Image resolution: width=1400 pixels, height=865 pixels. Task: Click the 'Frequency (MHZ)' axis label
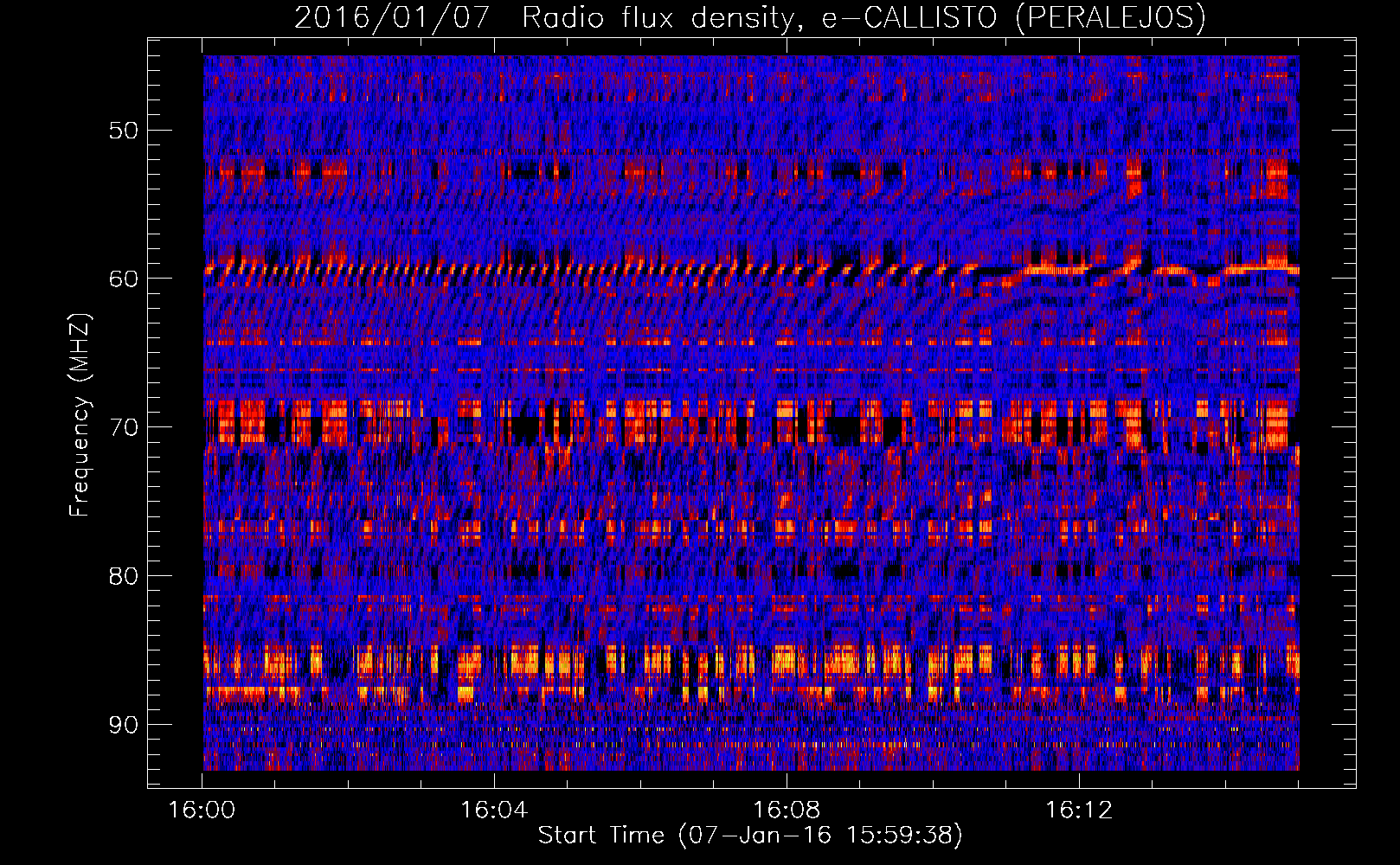click(79, 415)
